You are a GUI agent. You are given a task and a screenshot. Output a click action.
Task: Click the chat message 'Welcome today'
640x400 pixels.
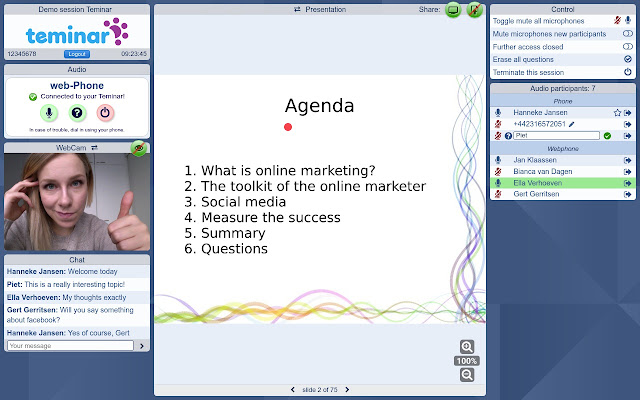93,271
